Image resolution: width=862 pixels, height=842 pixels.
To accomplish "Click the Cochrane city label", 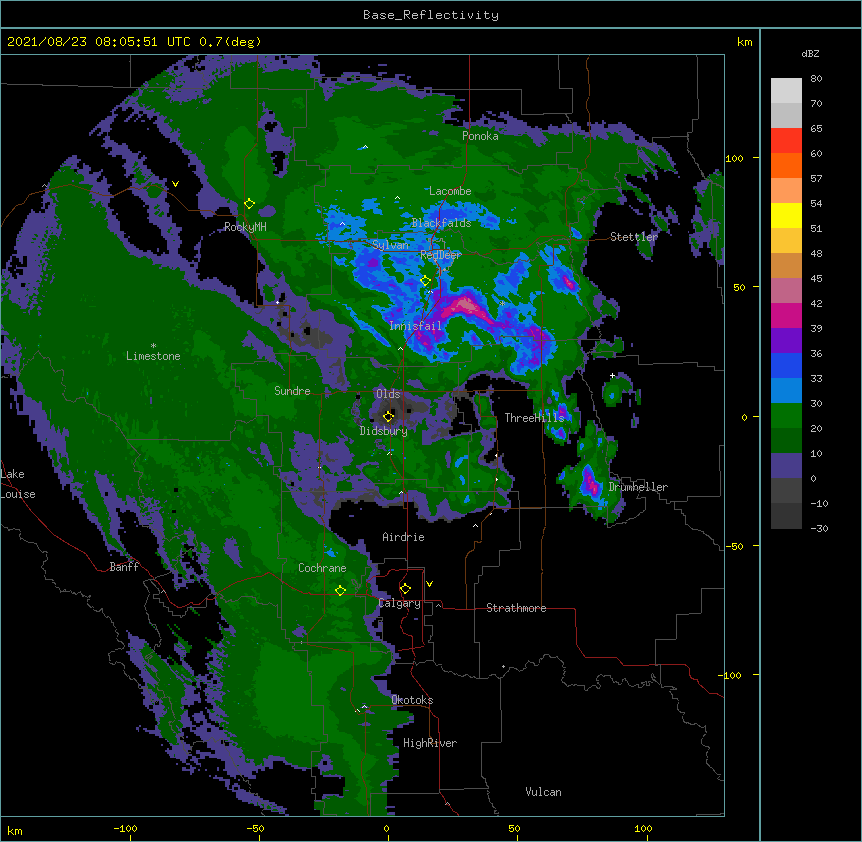I will coord(322,568).
